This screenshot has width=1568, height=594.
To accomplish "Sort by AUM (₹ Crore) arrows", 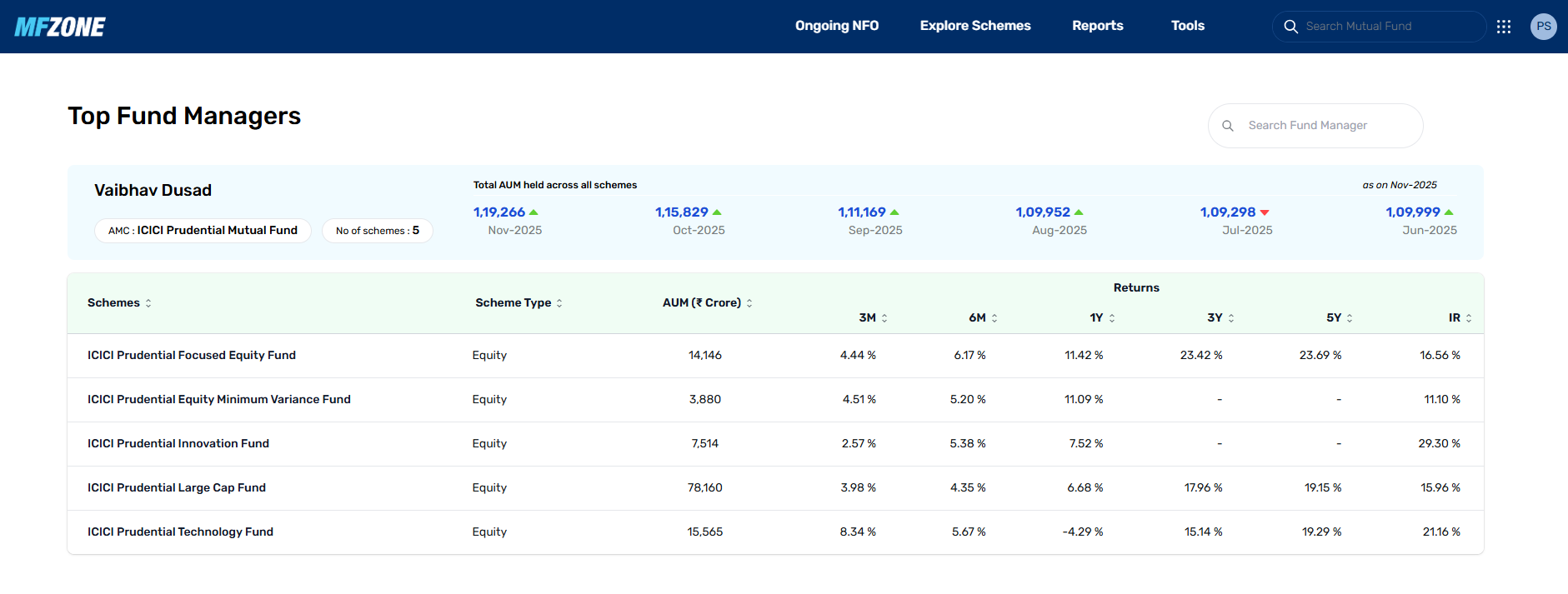I will (749, 303).
